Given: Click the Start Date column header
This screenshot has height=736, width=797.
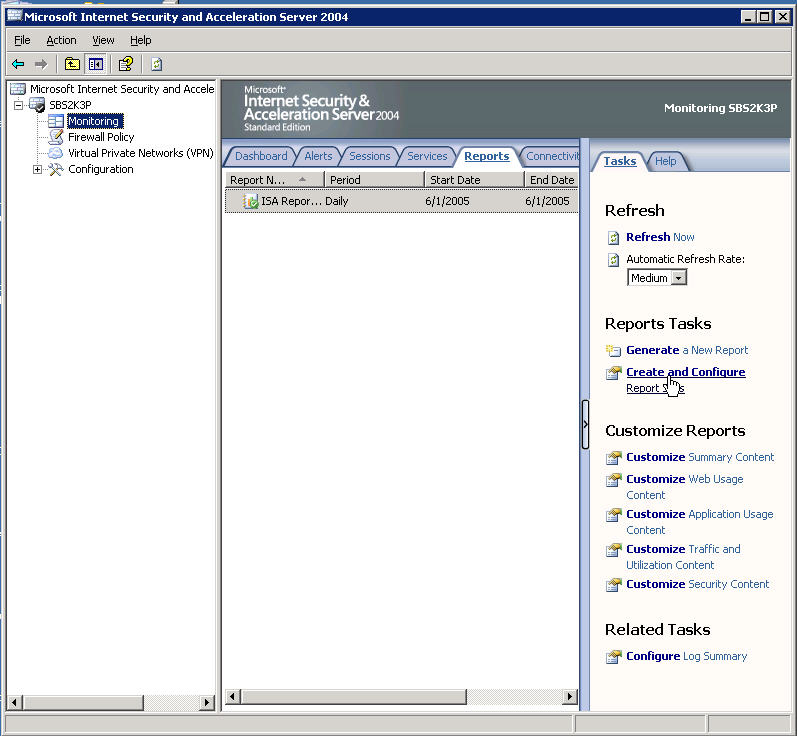Looking at the screenshot, I should click(474, 179).
